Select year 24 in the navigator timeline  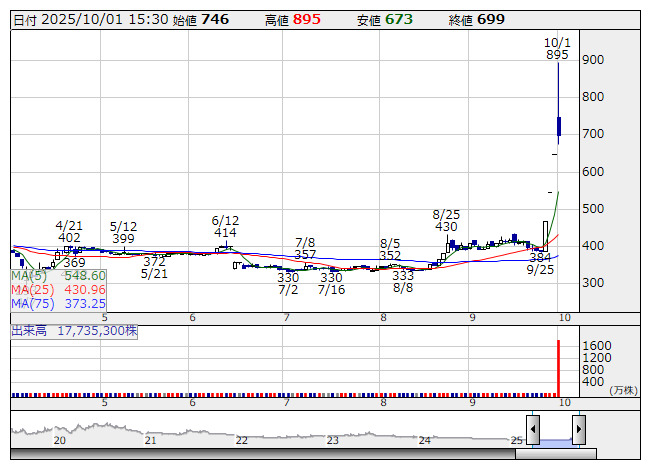424,440
